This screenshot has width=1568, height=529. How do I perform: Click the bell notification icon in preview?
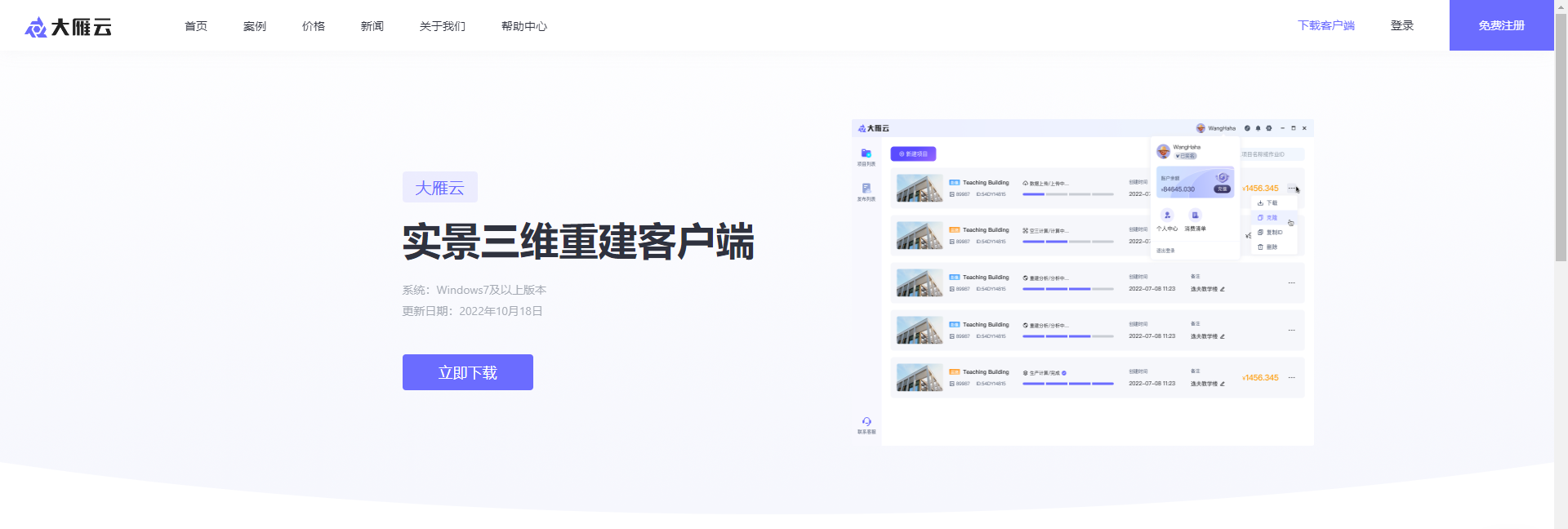click(x=1258, y=128)
